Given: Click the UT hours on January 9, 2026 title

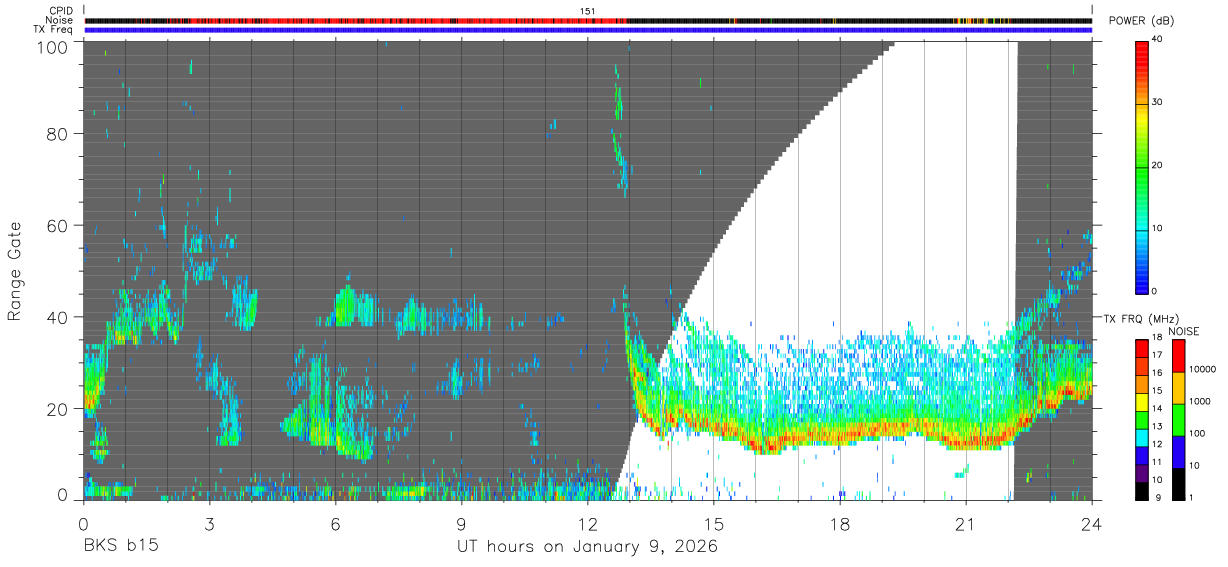Looking at the screenshot, I should pyautogui.click(x=587, y=547).
